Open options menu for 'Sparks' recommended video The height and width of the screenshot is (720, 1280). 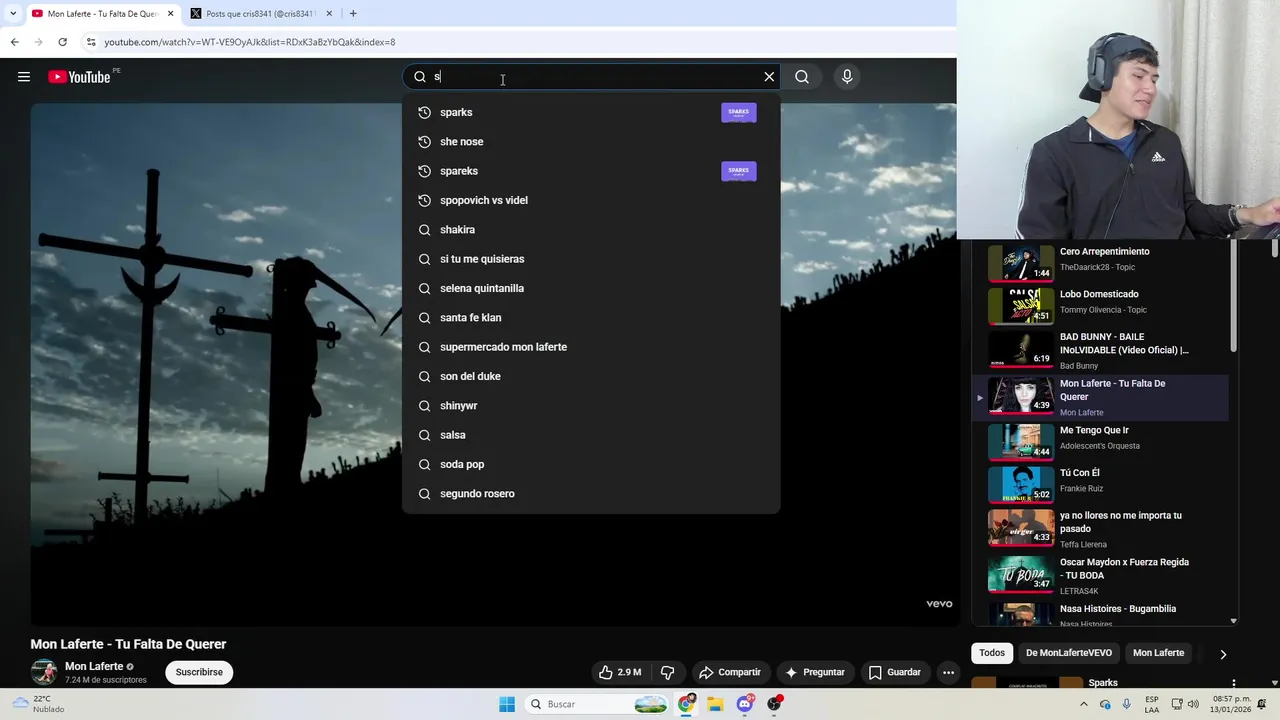(x=1233, y=685)
